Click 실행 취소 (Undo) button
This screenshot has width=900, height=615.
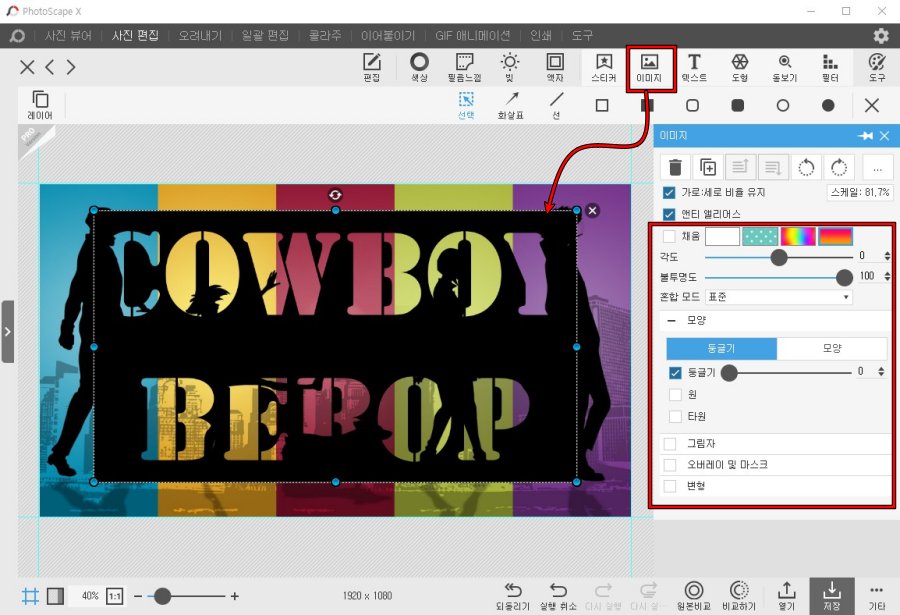pyautogui.click(x=558, y=595)
